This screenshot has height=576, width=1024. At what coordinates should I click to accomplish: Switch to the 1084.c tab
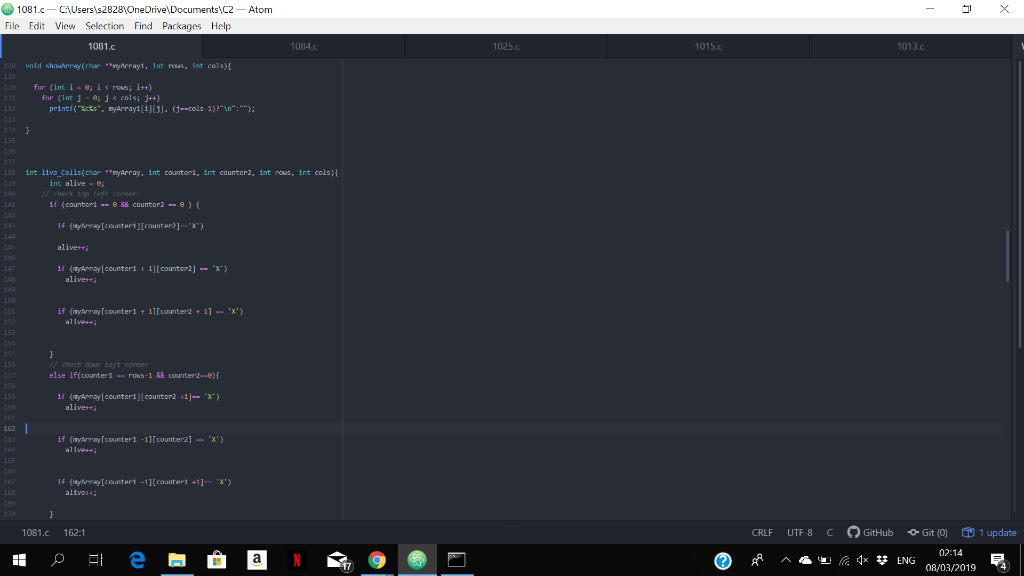(301, 46)
